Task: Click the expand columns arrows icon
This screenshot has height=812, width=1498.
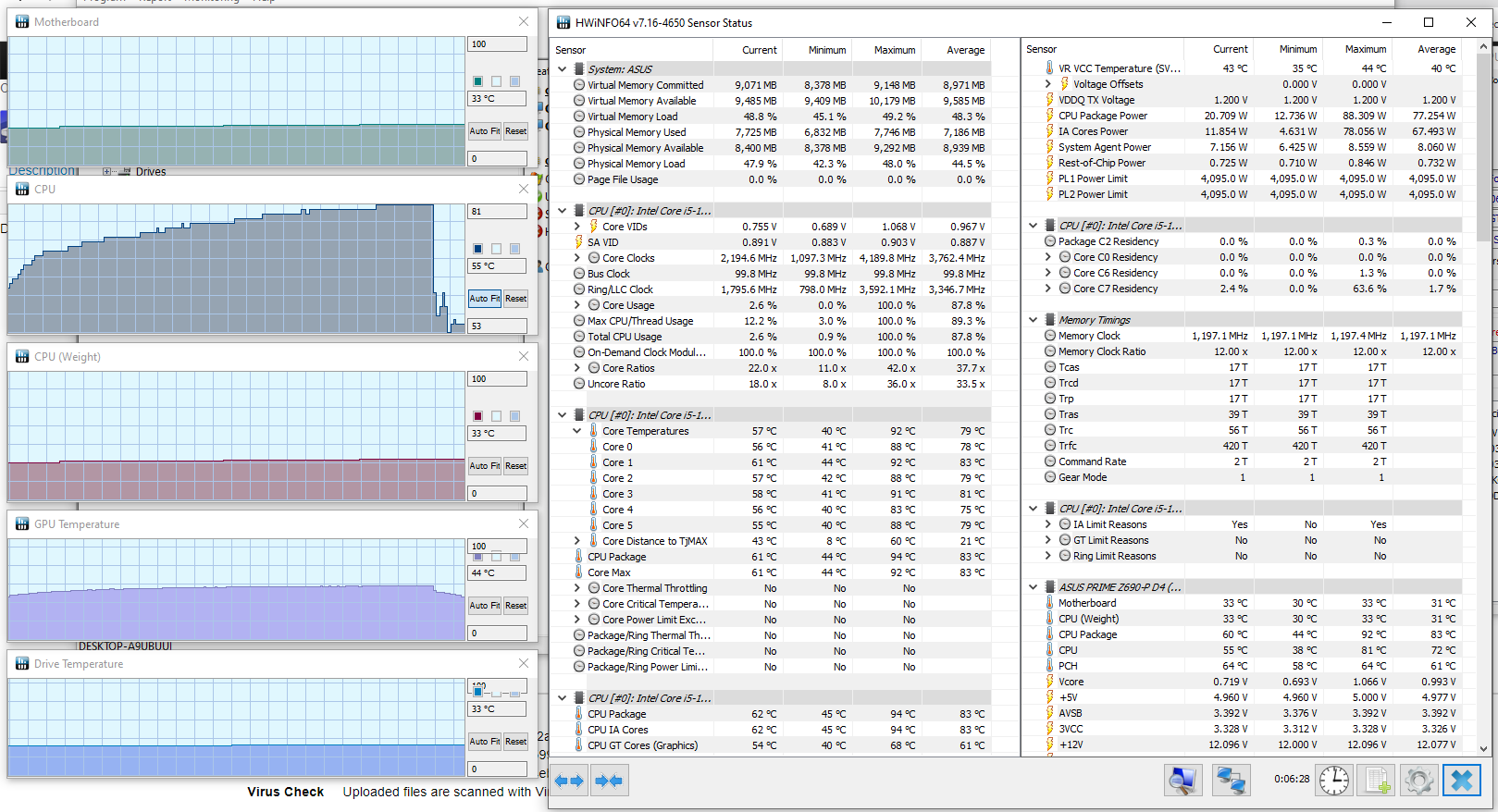Action: click(570, 781)
